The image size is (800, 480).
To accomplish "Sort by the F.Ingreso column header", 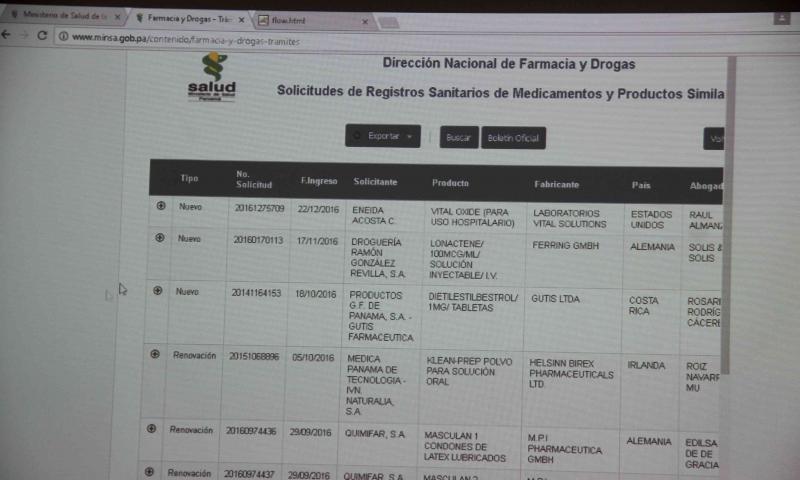I will (319, 181).
